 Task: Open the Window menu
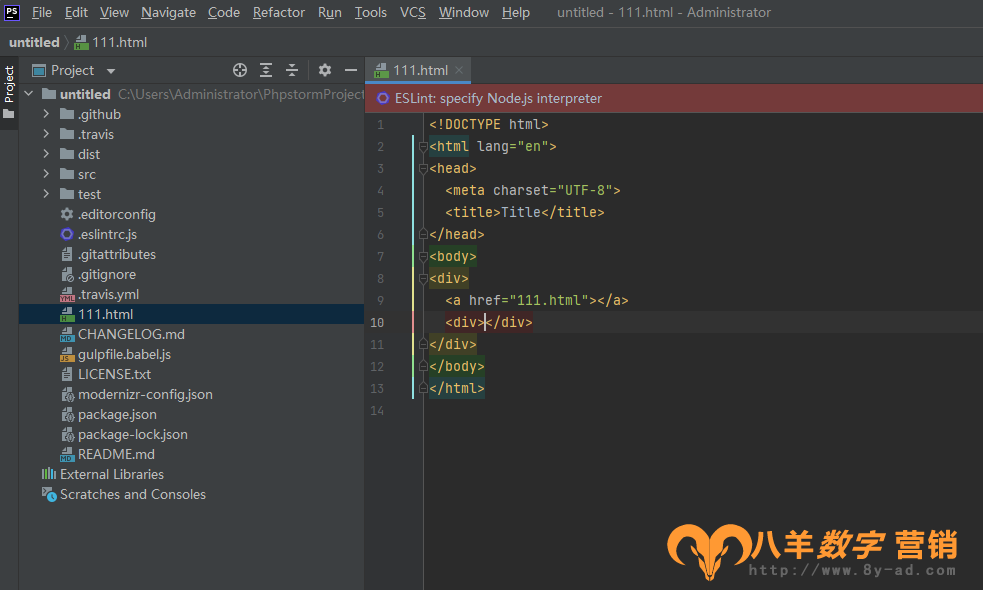[x=463, y=13]
